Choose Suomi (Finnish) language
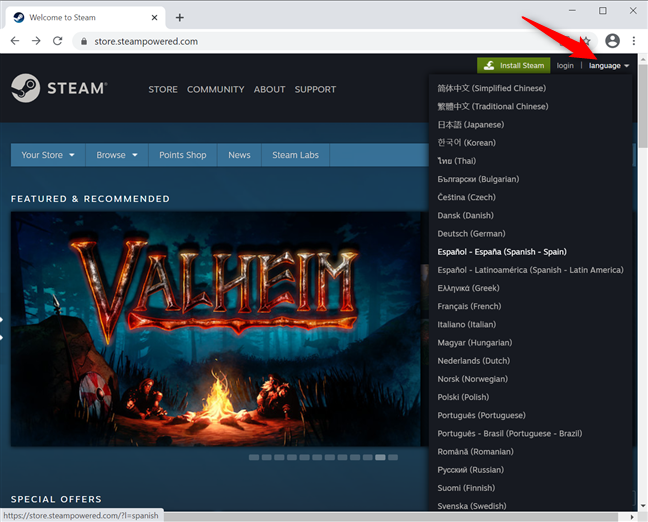Screen dimensions: 648x522 [x=466, y=488]
